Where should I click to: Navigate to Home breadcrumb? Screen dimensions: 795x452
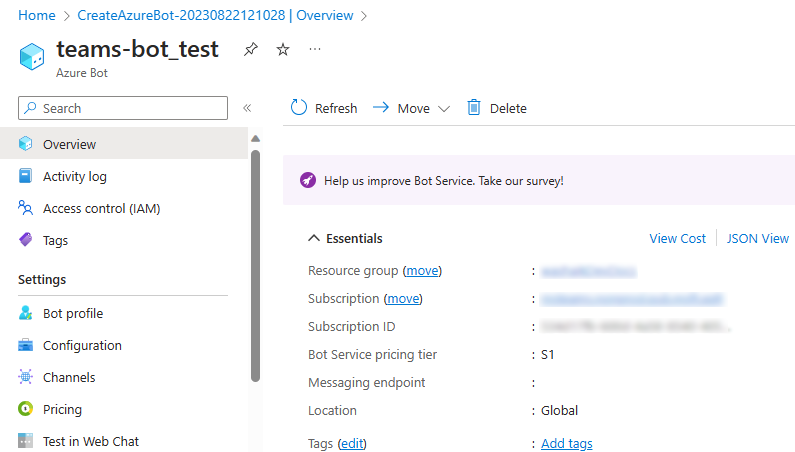(37, 15)
